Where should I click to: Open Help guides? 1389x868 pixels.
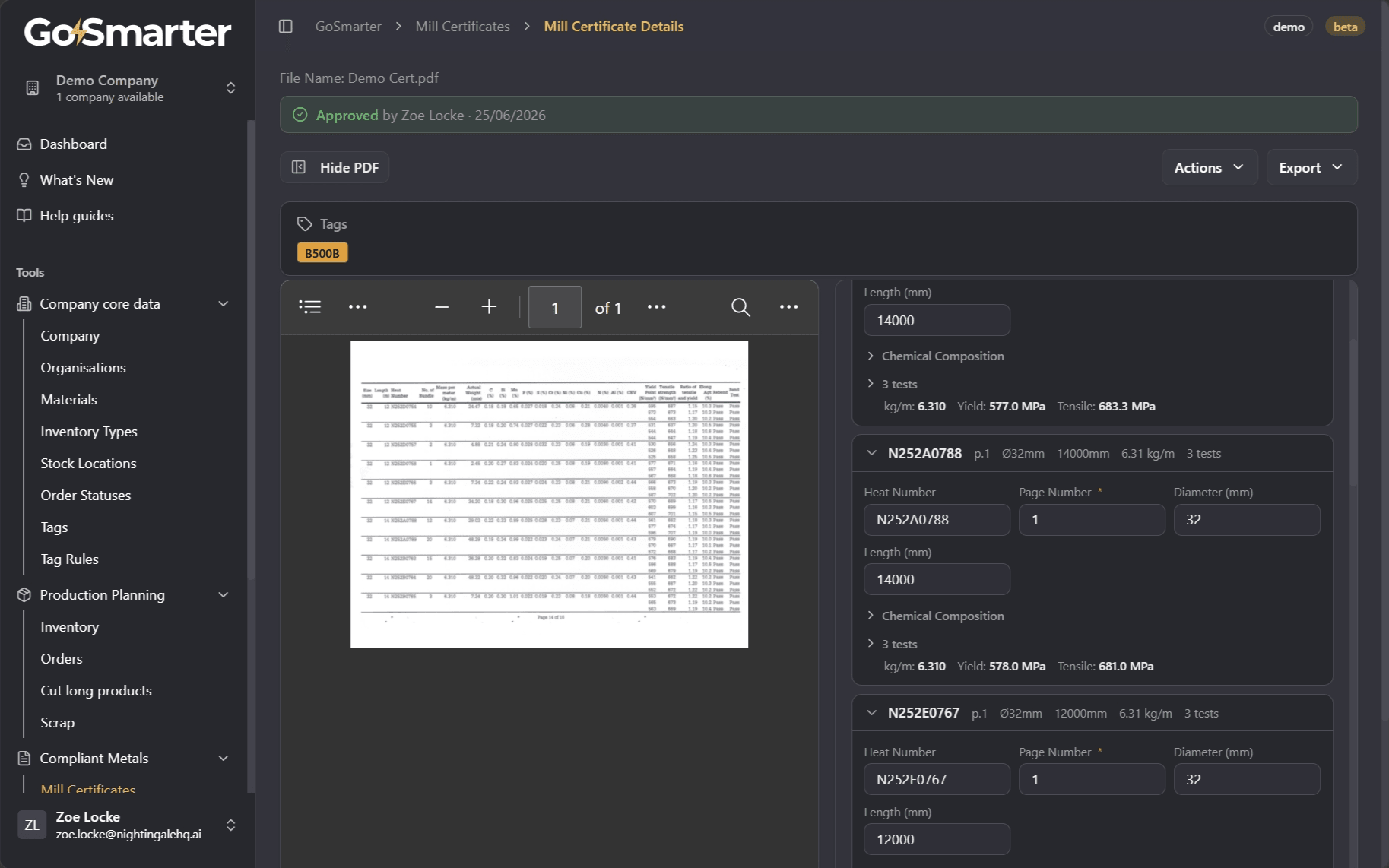76,216
